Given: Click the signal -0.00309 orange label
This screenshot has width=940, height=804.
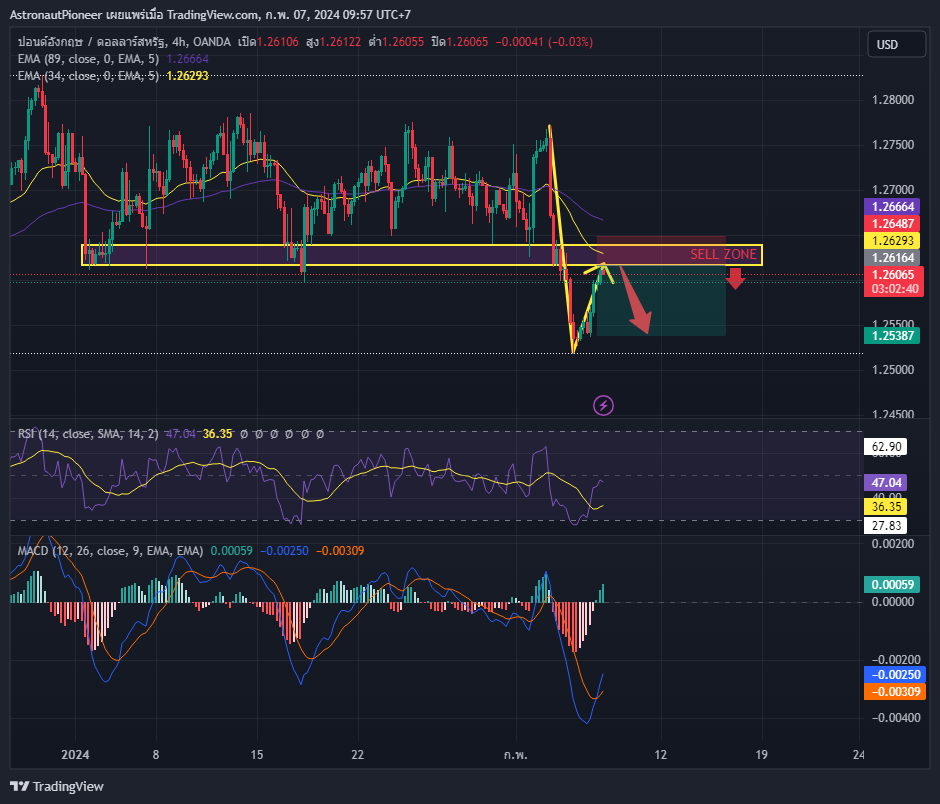Looking at the screenshot, I should coord(894,691).
